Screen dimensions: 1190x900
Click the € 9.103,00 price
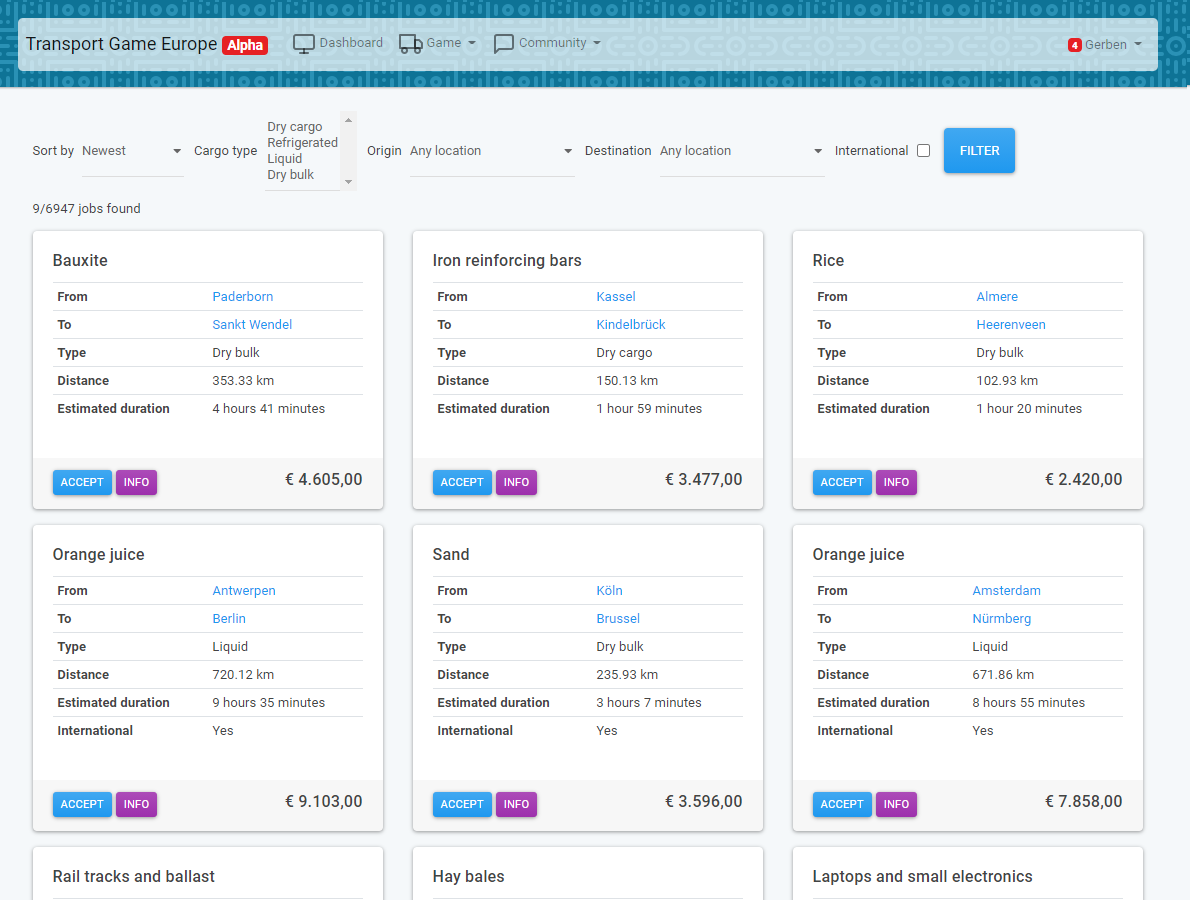324,801
